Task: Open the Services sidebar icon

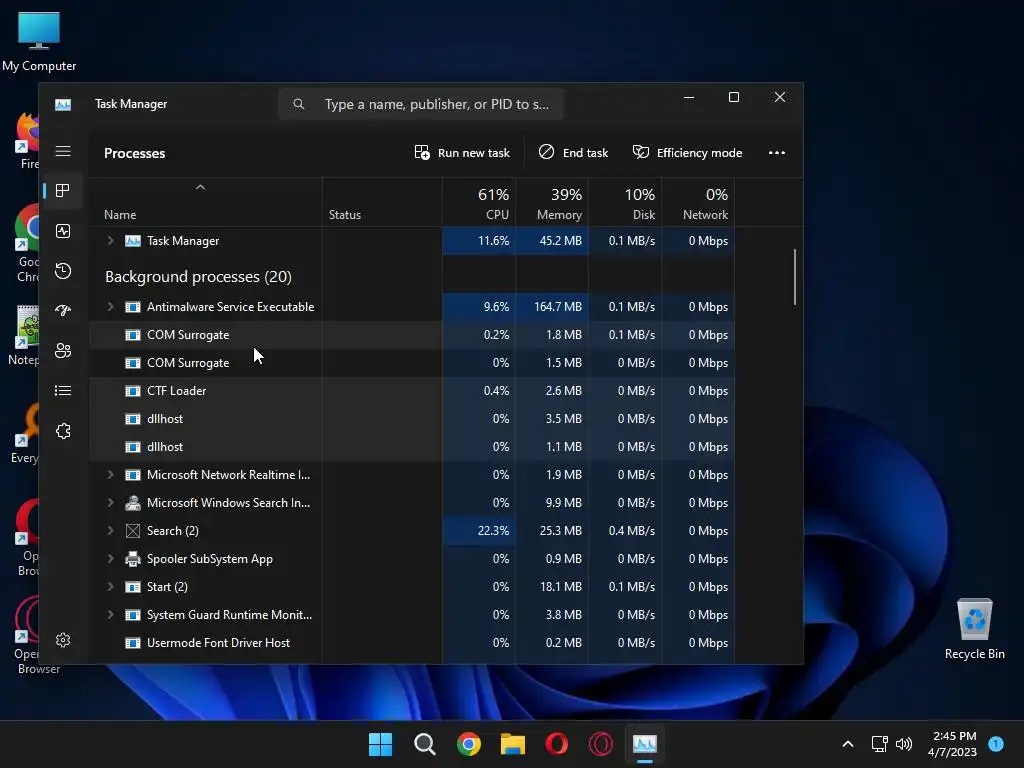Action: tap(63, 431)
